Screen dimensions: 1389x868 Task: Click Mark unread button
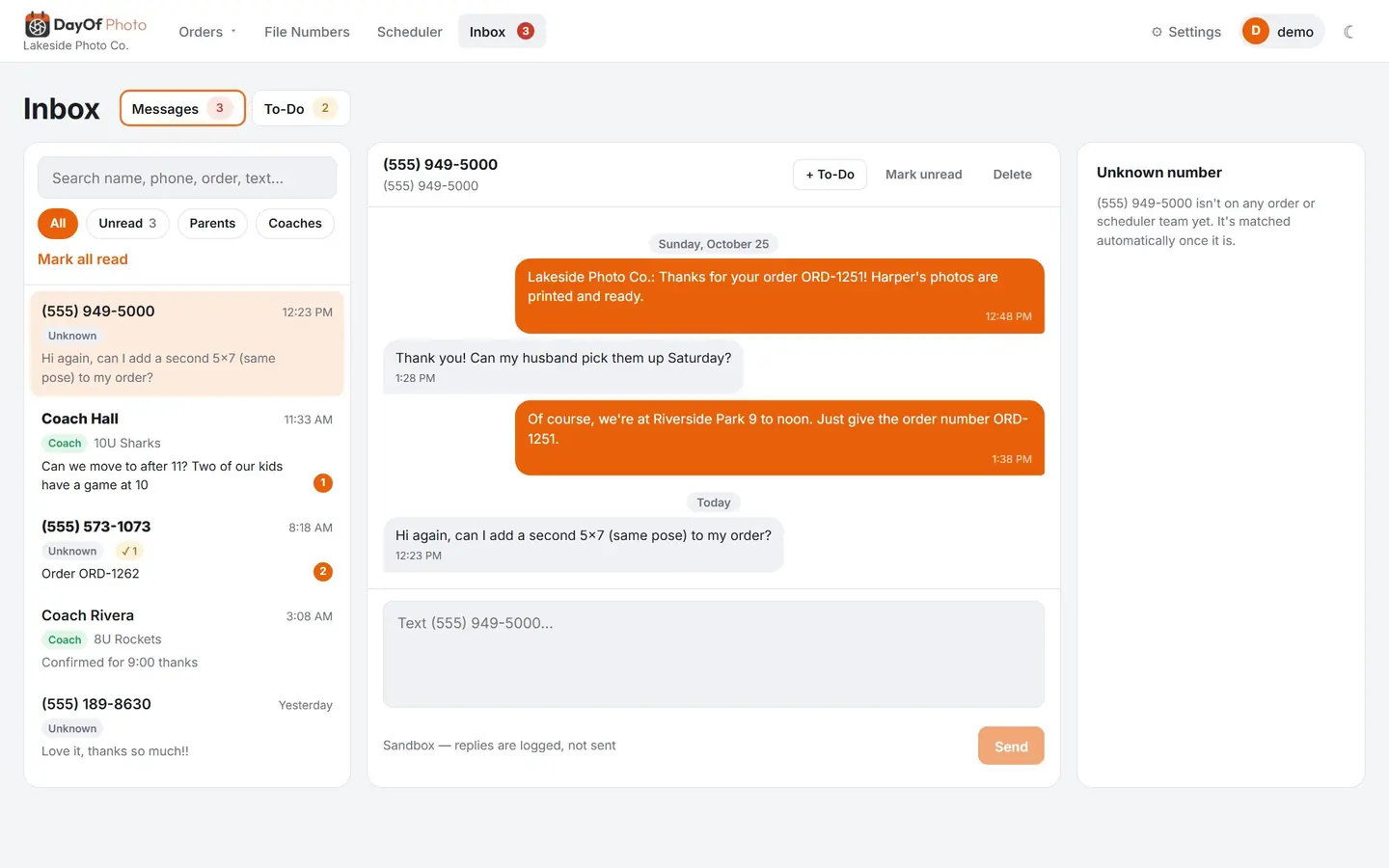(923, 175)
